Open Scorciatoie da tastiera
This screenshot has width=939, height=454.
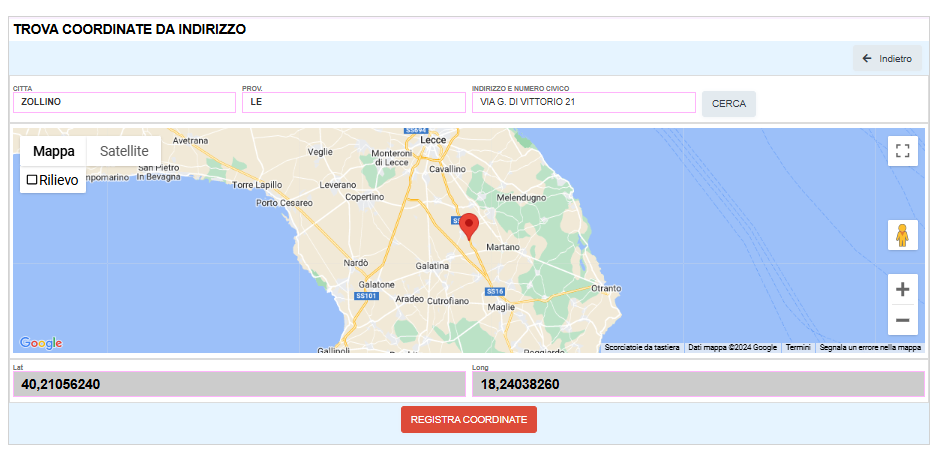point(642,347)
